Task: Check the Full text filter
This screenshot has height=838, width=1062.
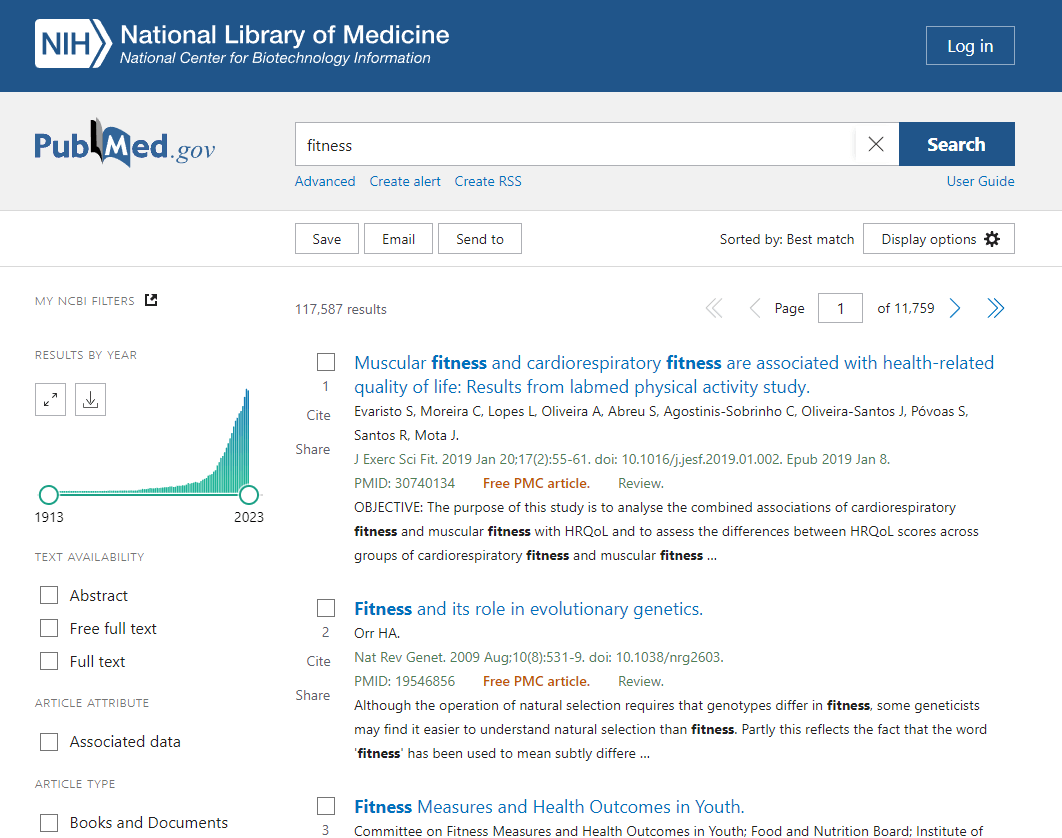Action: click(x=49, y=661)
